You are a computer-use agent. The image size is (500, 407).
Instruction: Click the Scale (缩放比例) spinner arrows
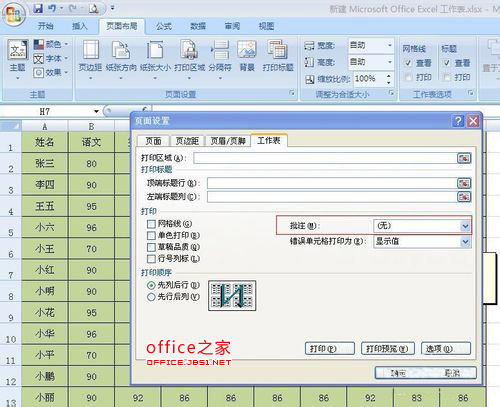[x=389, y=79]
